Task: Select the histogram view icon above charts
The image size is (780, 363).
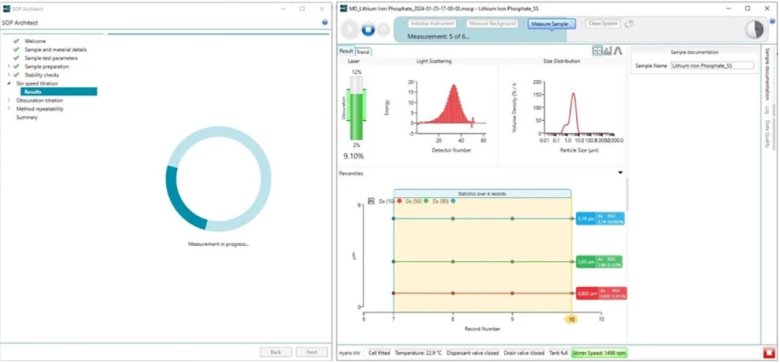Action: point(607,51)
